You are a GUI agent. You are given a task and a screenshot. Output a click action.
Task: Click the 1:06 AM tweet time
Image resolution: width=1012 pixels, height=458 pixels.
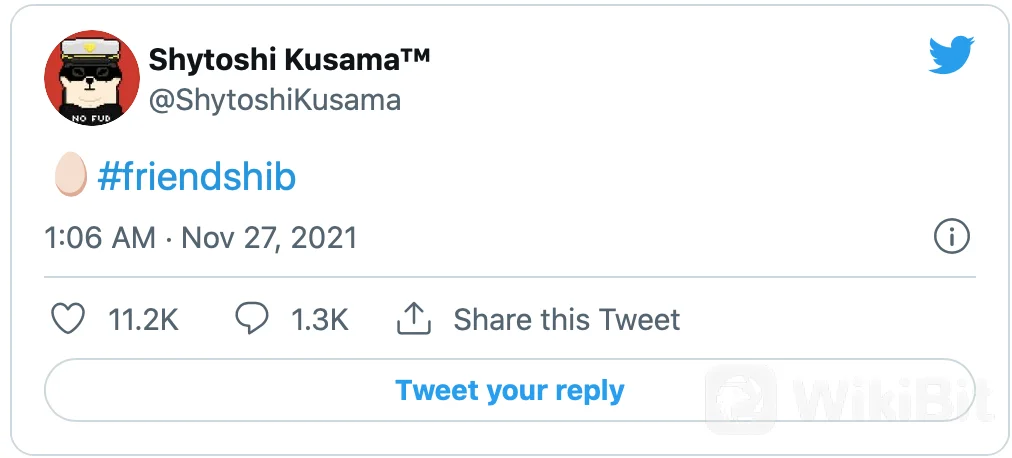tap(100, 238)
